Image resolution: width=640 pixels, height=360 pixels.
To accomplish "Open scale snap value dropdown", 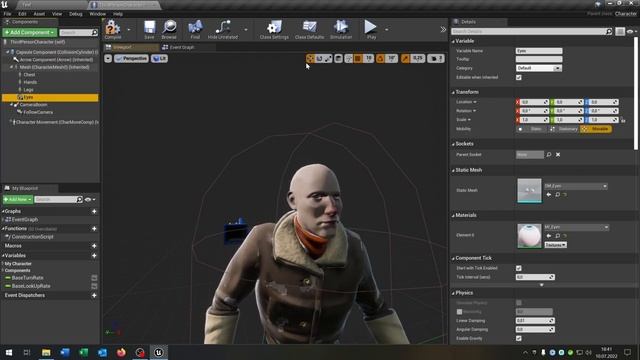I will pyautogui.click(x=418, y=59).
